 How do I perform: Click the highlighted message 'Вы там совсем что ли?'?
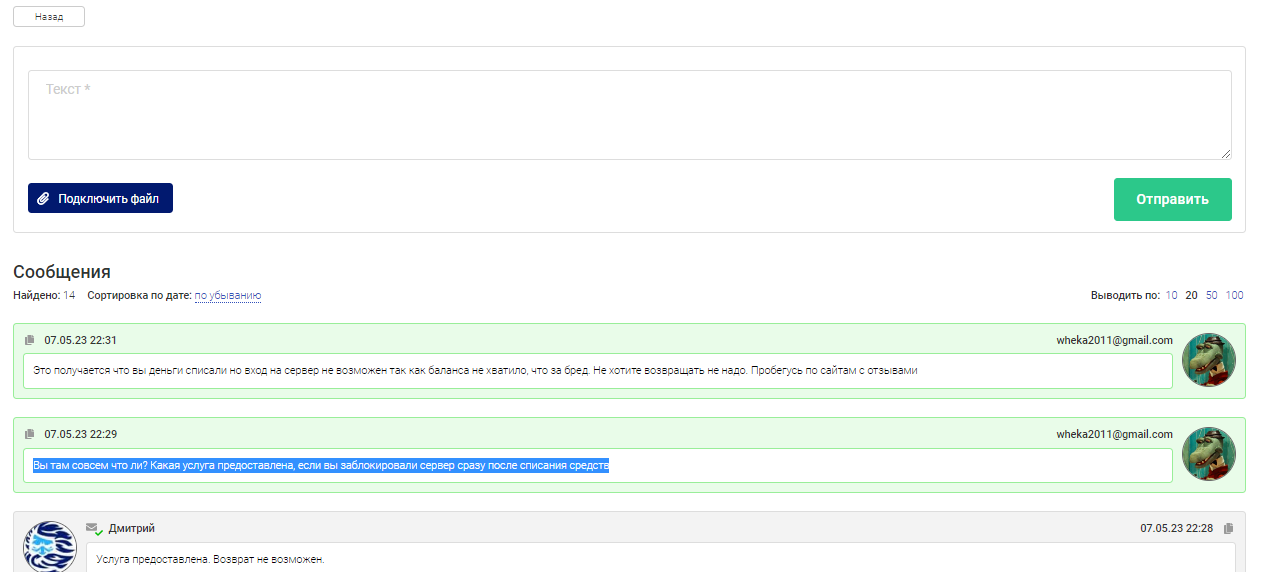(x=321, y=465)
